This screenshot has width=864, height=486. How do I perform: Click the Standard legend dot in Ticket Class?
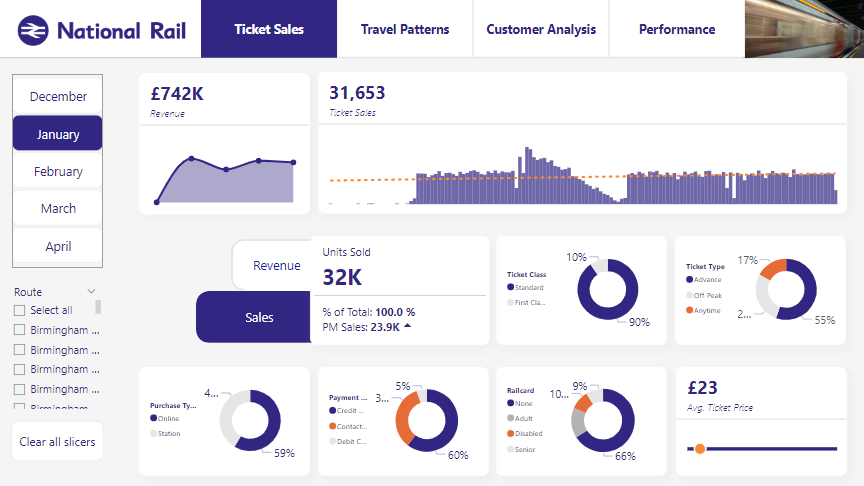[x=511, y=287]
